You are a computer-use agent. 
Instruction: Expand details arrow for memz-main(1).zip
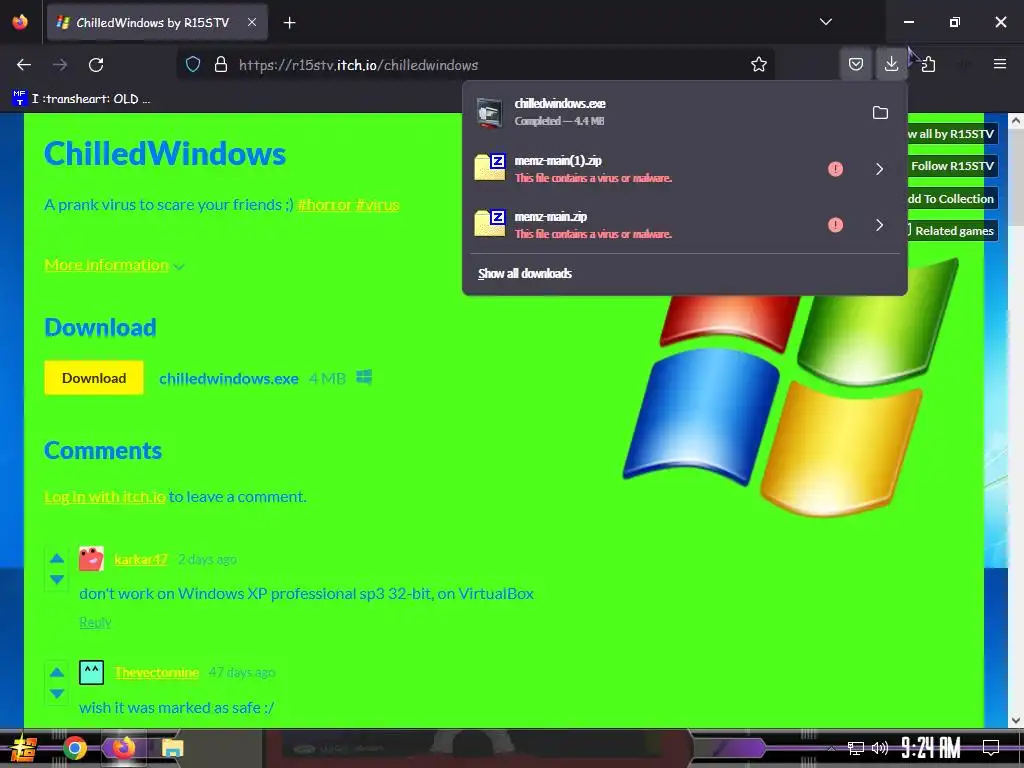click(x=880, y=169)
